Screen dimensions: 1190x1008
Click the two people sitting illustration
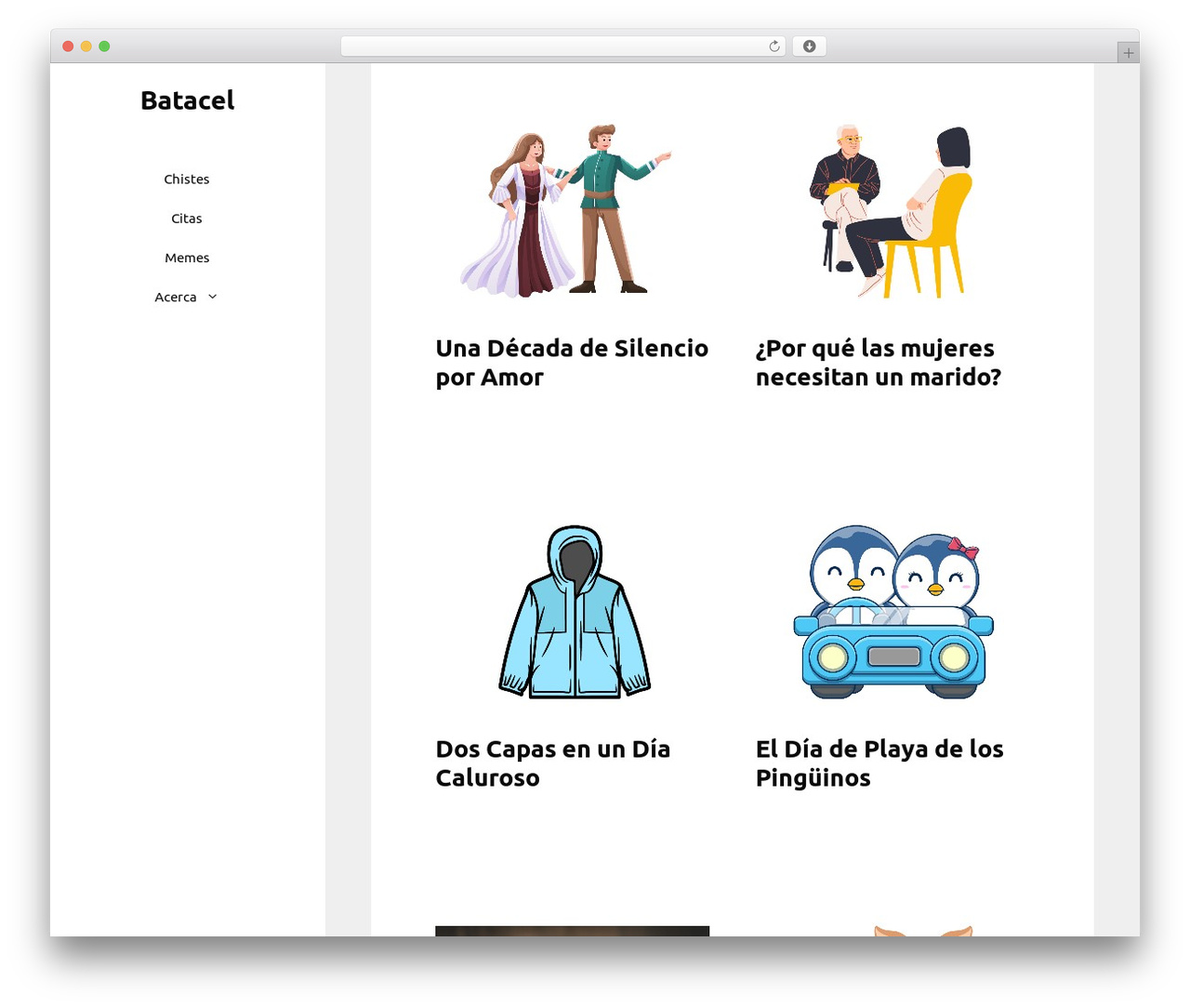[x=891, y=212]
